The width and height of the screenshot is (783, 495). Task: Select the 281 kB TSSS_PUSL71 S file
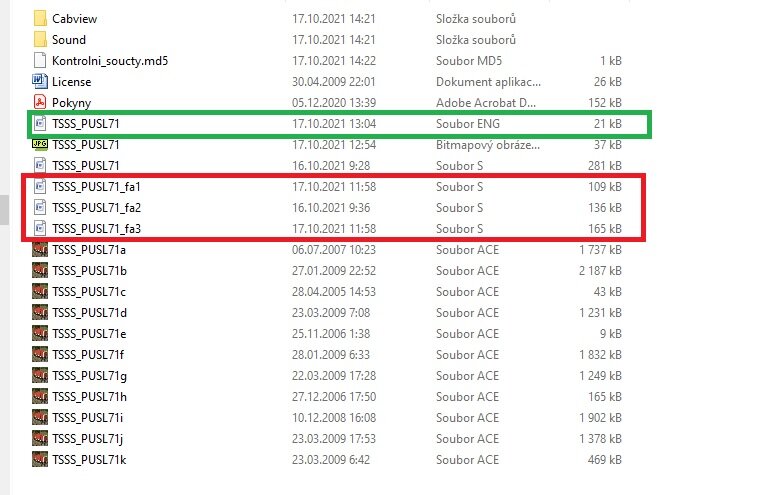(85, 166)
